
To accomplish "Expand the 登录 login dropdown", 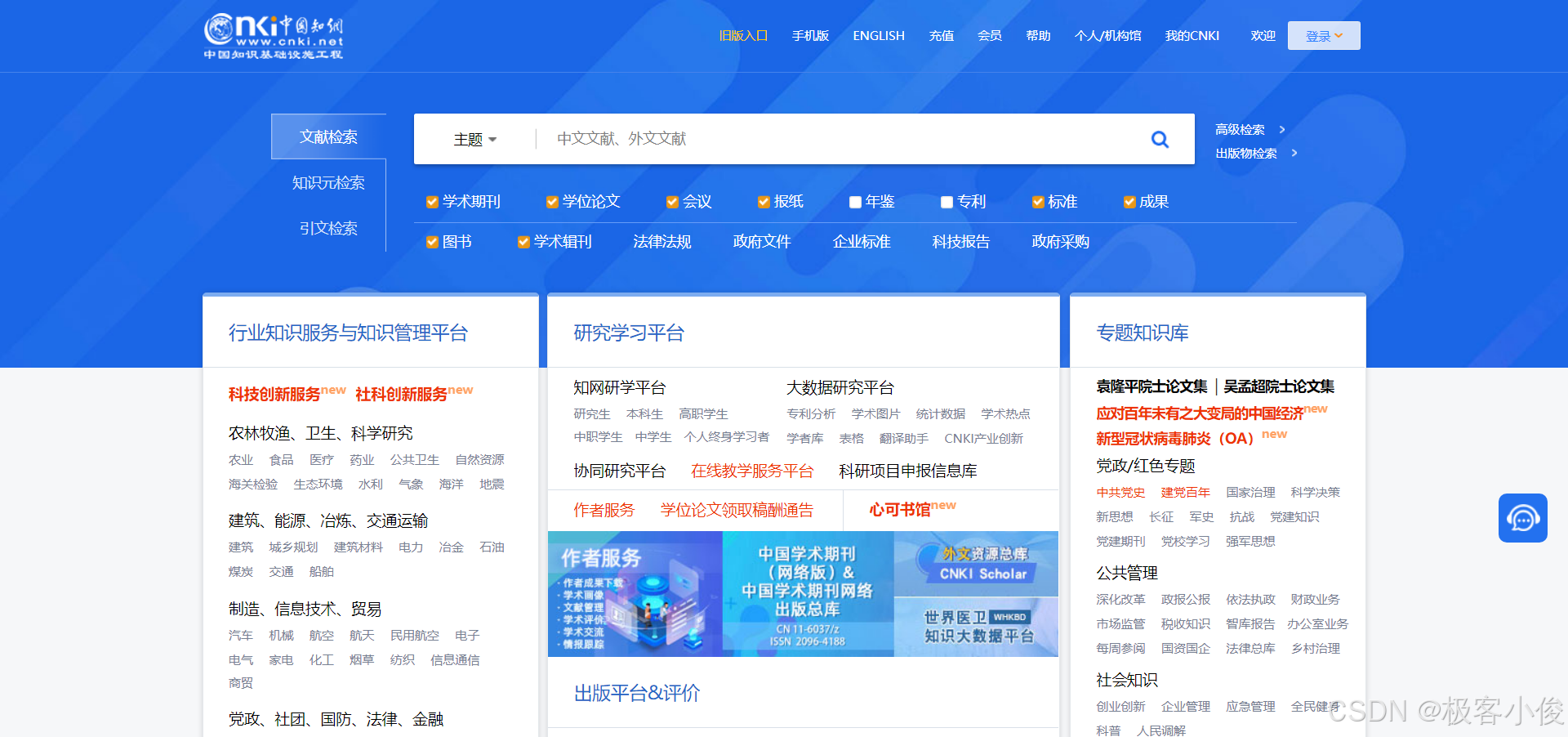I will [x=1324, y=36].
